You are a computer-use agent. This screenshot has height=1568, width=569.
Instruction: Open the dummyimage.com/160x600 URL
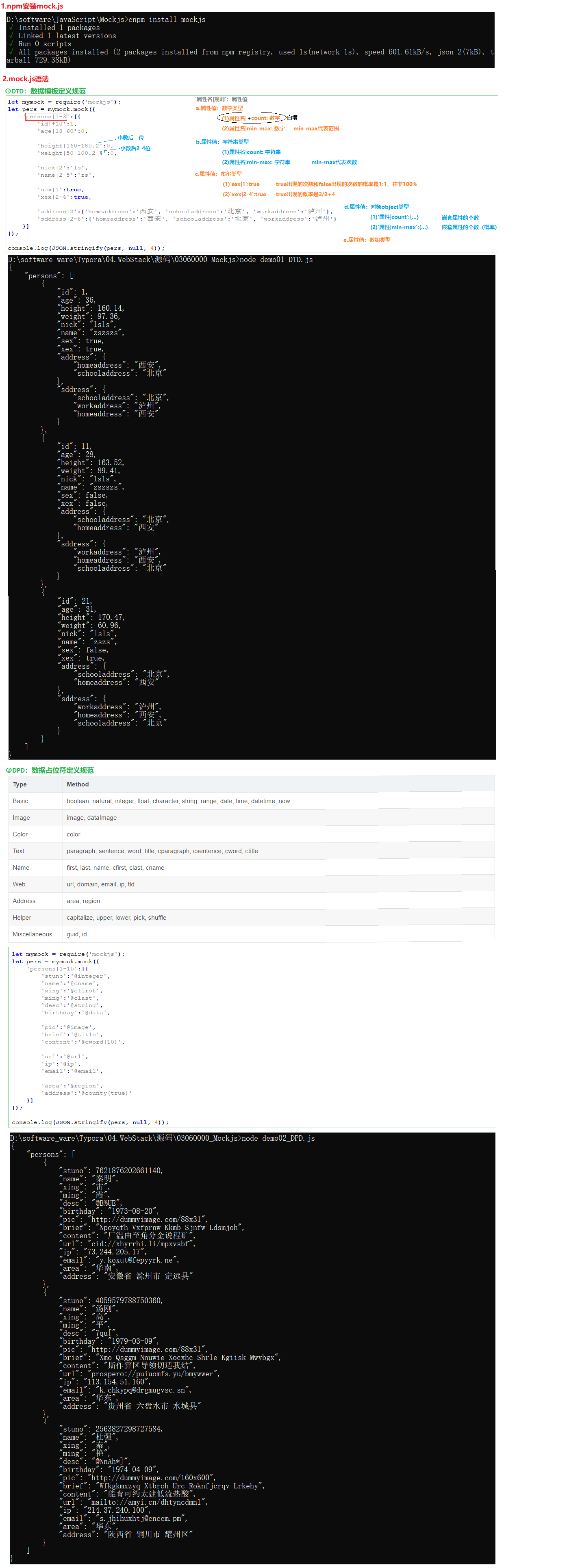152,1477
